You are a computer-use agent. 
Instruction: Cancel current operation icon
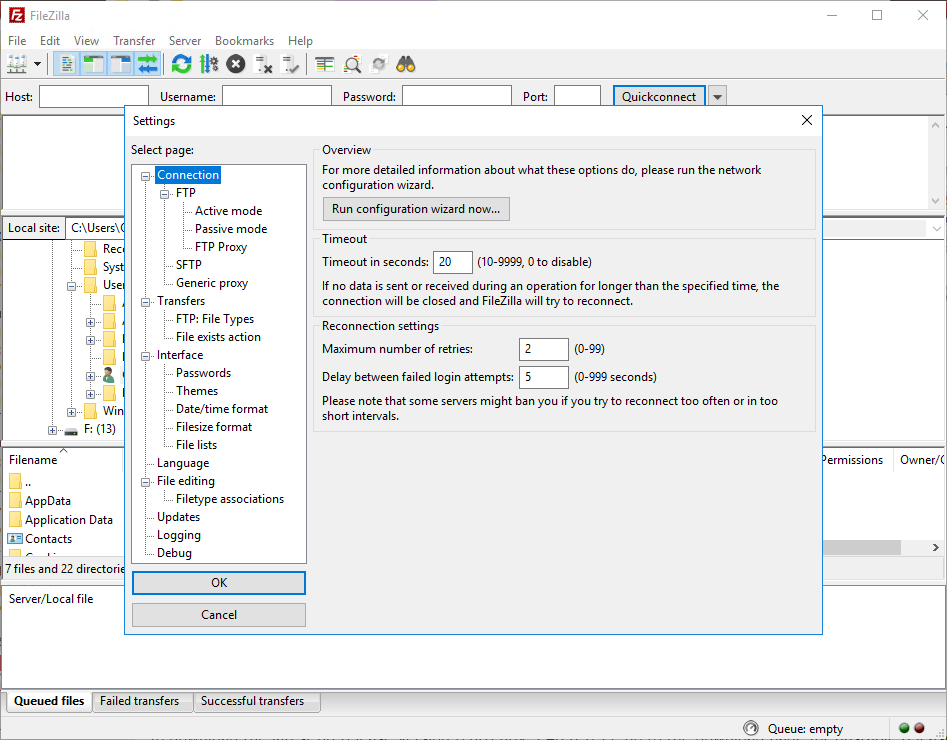(236, 64)
